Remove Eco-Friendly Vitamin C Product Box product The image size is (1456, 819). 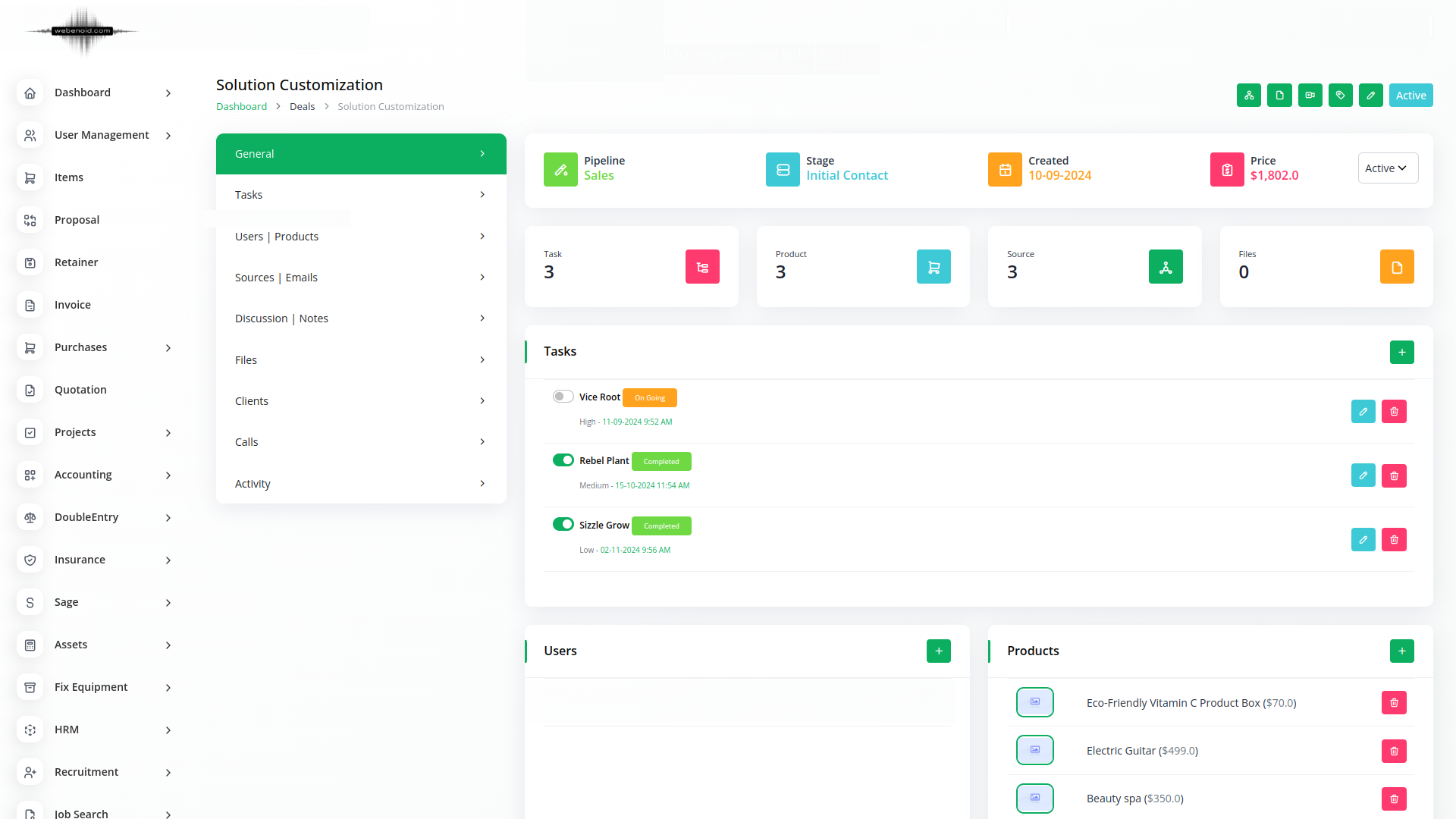pos(1394,703)
